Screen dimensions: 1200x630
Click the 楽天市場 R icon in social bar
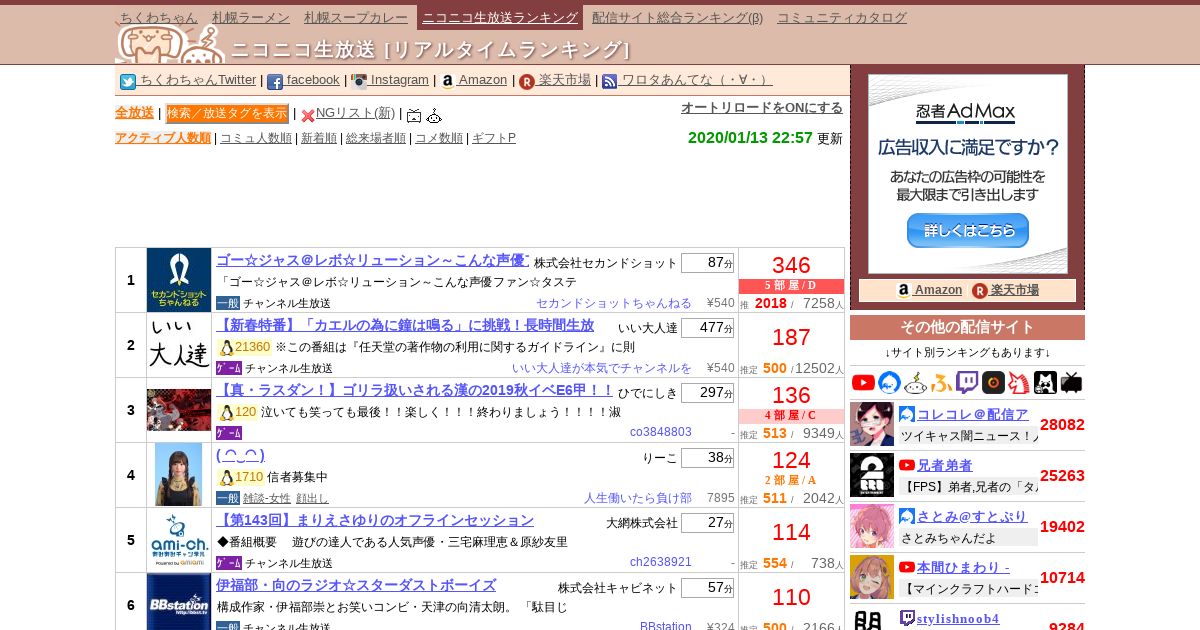[x=527, y=82]
